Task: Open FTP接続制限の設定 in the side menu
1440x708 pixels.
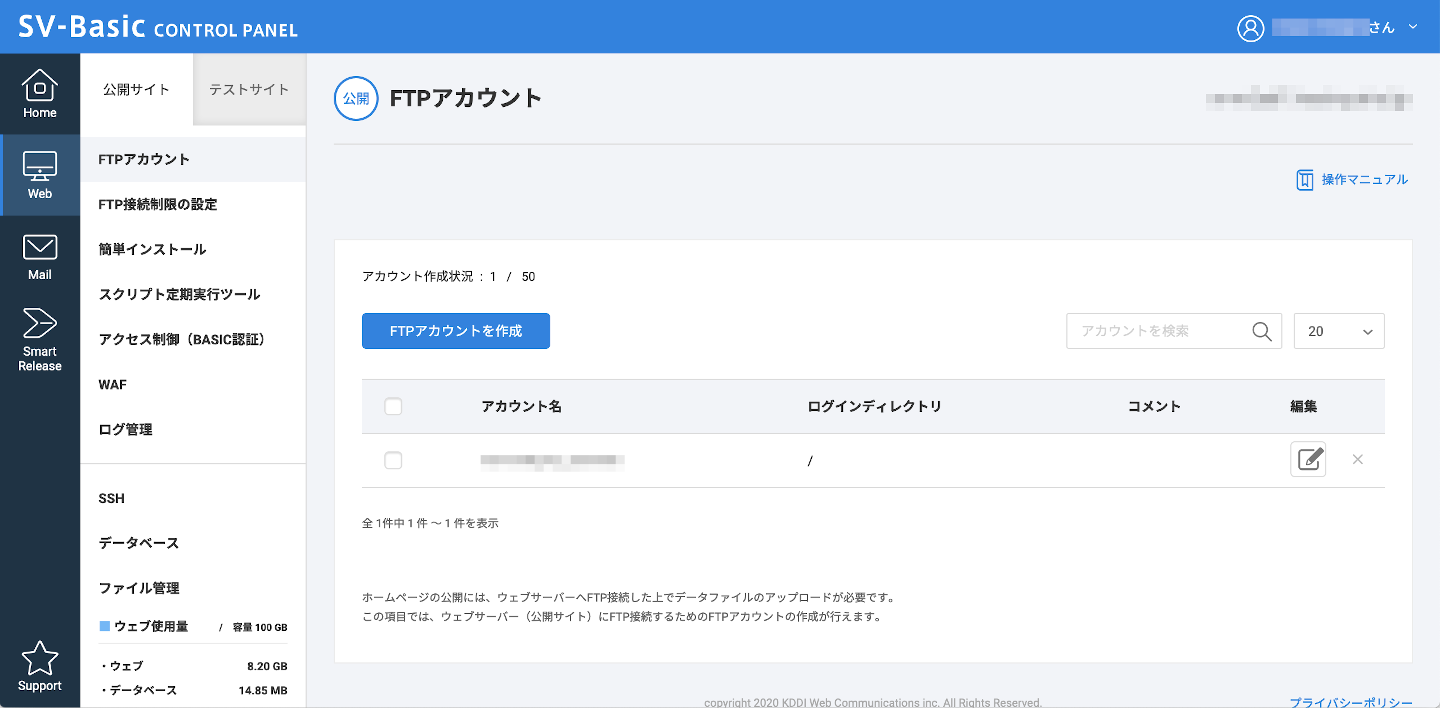Action: coord(160,204)
